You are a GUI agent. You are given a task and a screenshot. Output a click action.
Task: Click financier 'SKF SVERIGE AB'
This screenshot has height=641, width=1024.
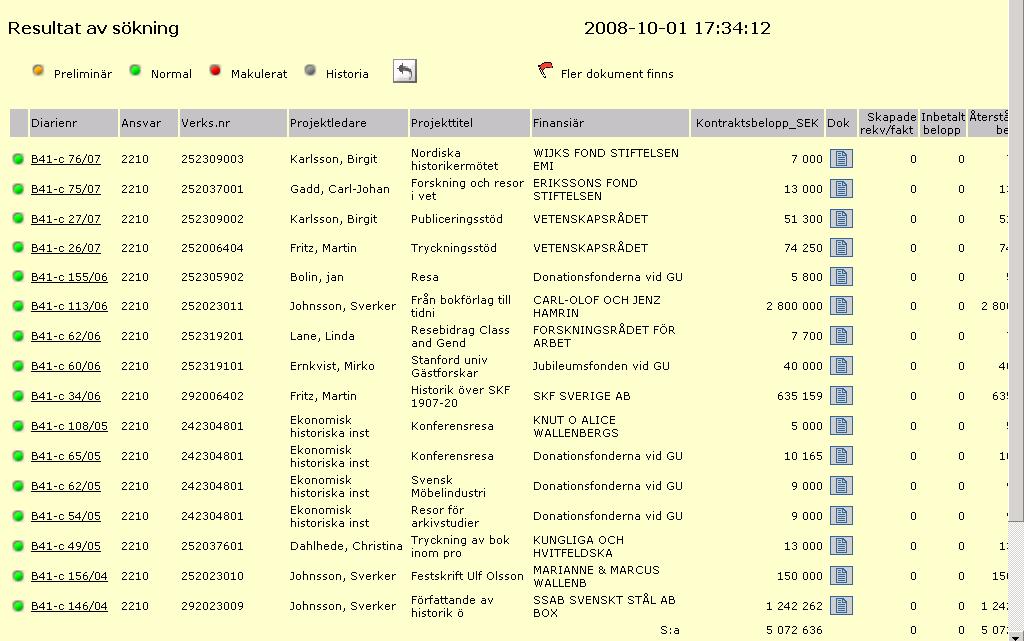pos(582,396)
